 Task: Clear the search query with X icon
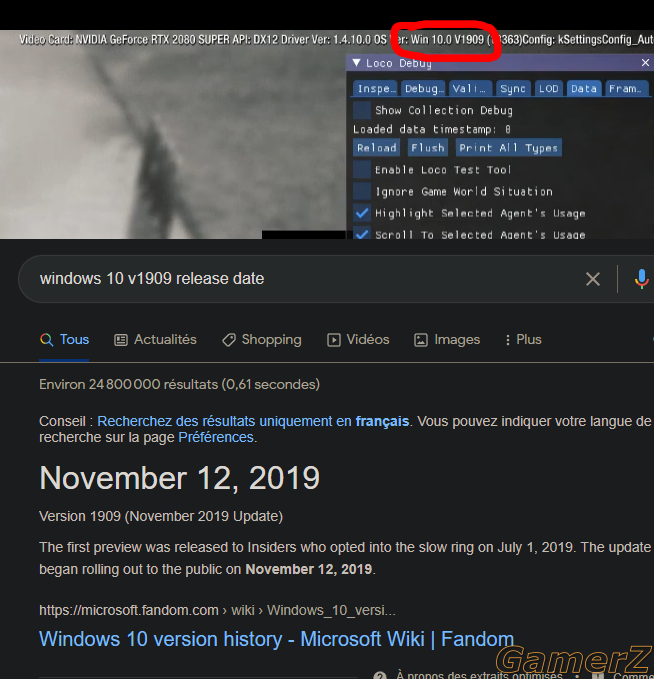pyautogui.click(x=592, y=279)
